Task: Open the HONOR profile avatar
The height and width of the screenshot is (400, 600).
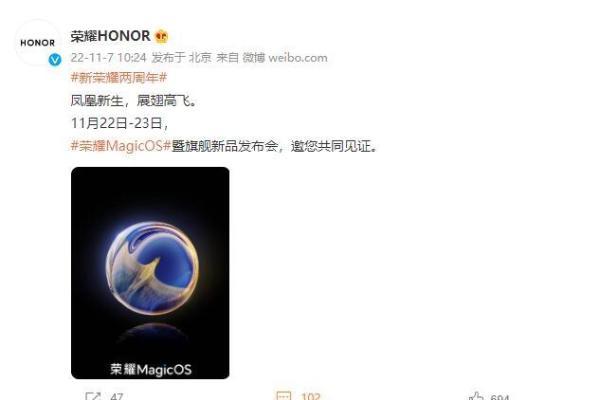Action: point(38,42)
